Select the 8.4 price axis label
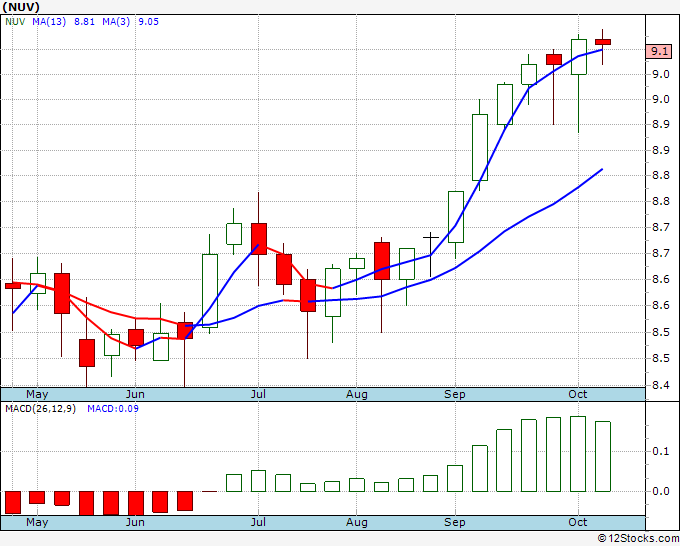This screenshot has height=546, width=680. [661, 385]
